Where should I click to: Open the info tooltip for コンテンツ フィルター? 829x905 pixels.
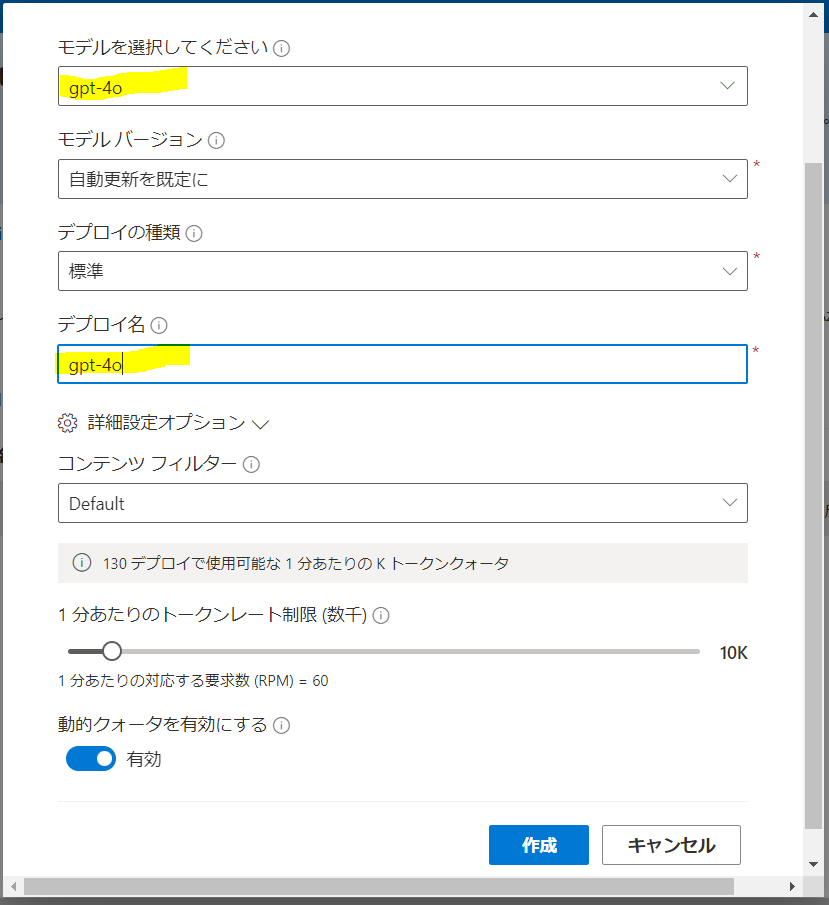(x=252, y=464)
